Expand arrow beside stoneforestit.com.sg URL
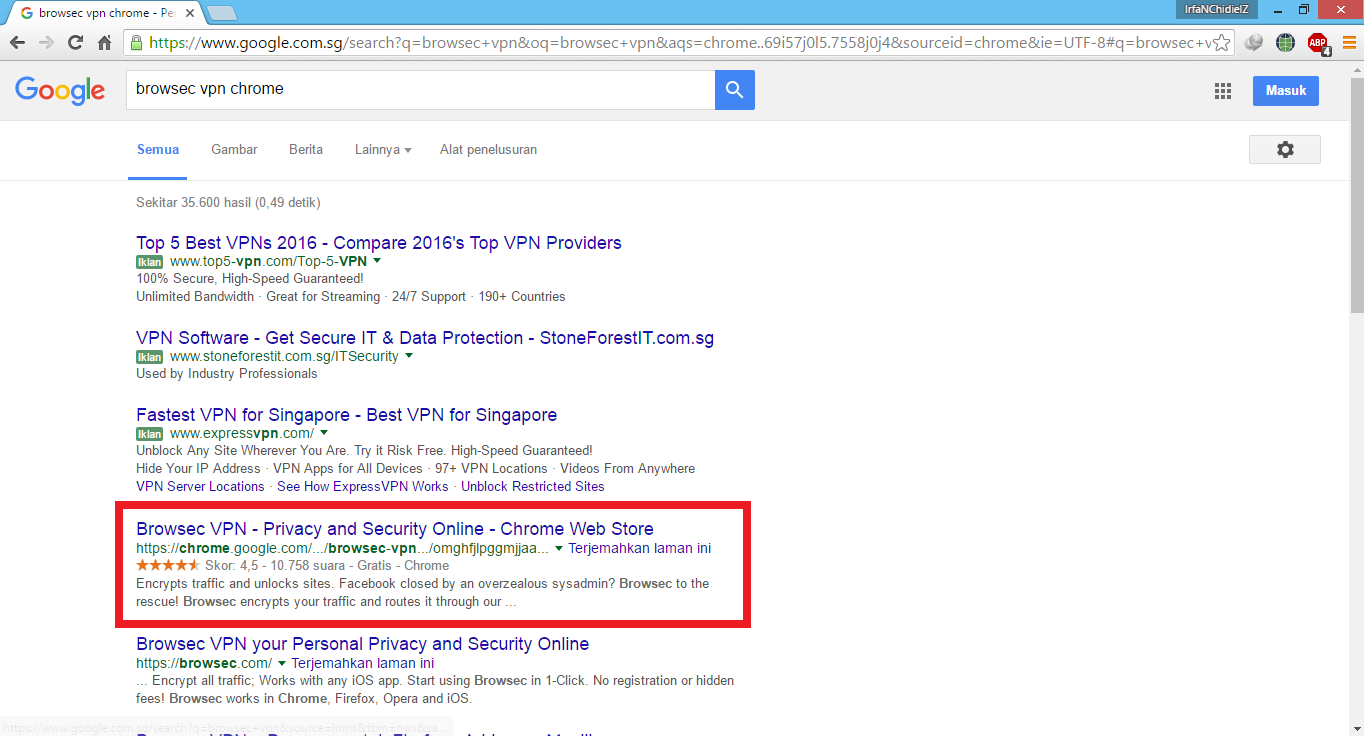The height and width of the screenshot is (736, 1364). pos(409,356)
